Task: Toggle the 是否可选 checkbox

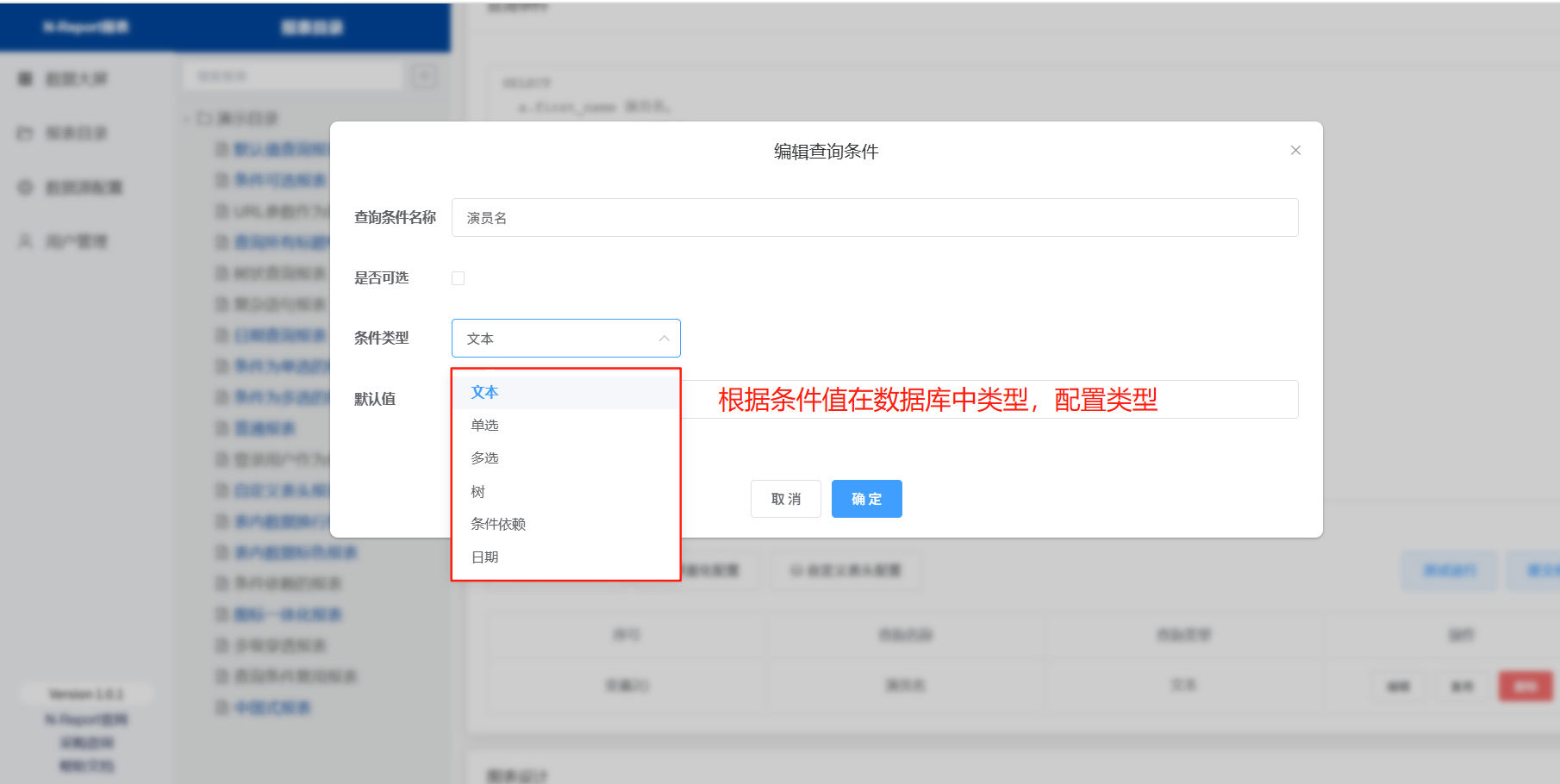Action: [458, 278]
